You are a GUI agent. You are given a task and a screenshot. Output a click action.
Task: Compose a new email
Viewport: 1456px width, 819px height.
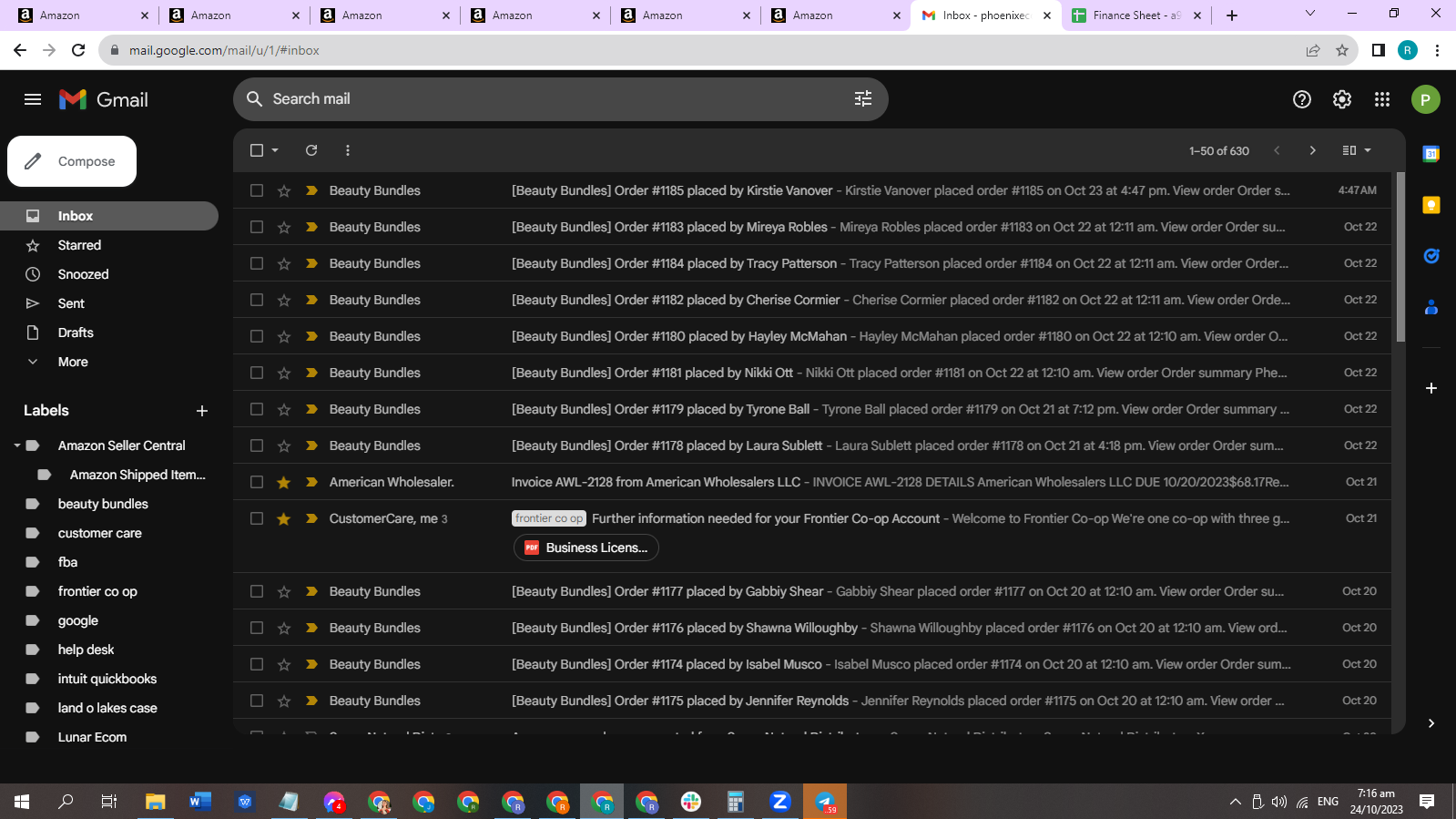click(x=72, y=161)
